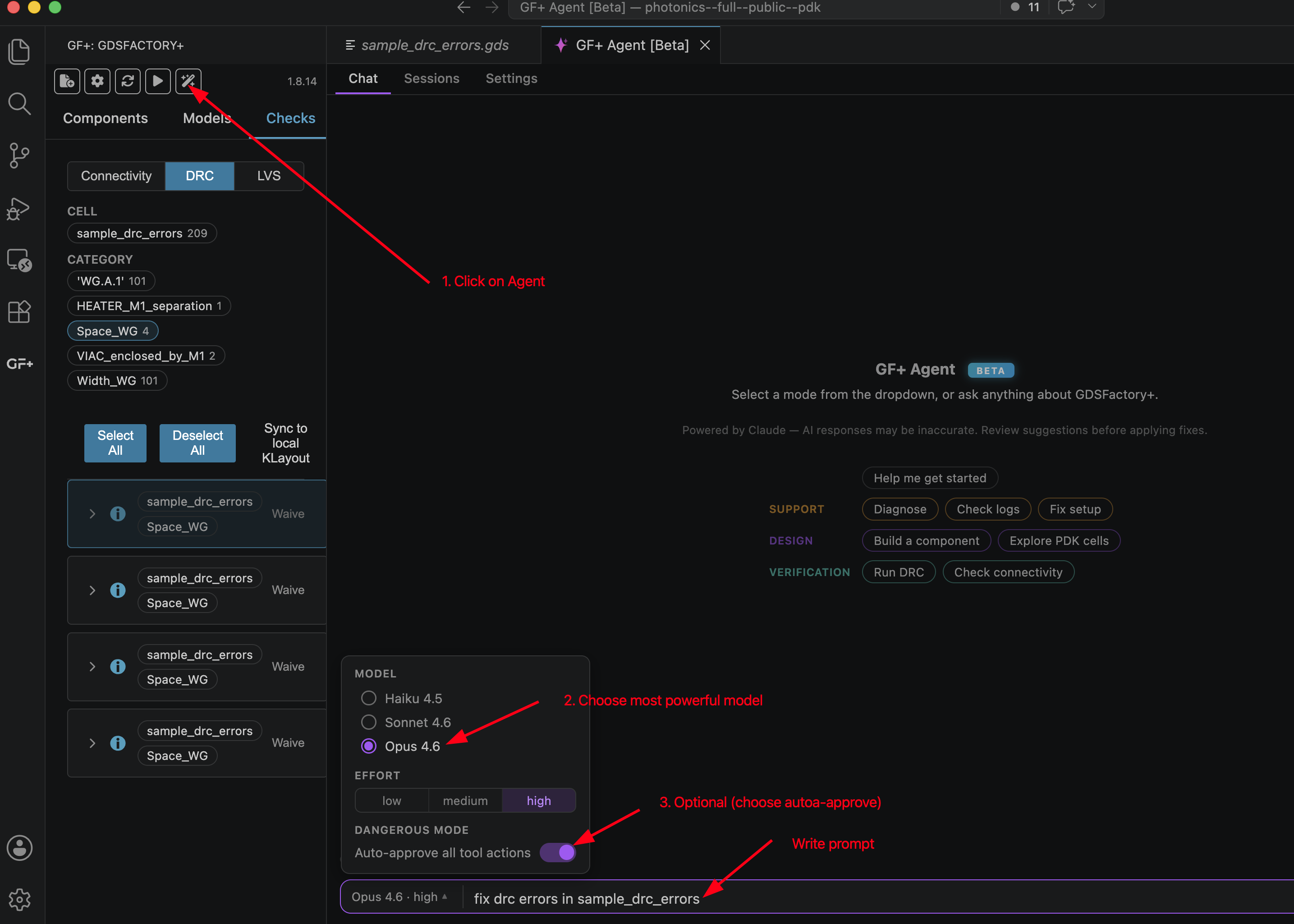Select the LVS check type

(269, 176)
